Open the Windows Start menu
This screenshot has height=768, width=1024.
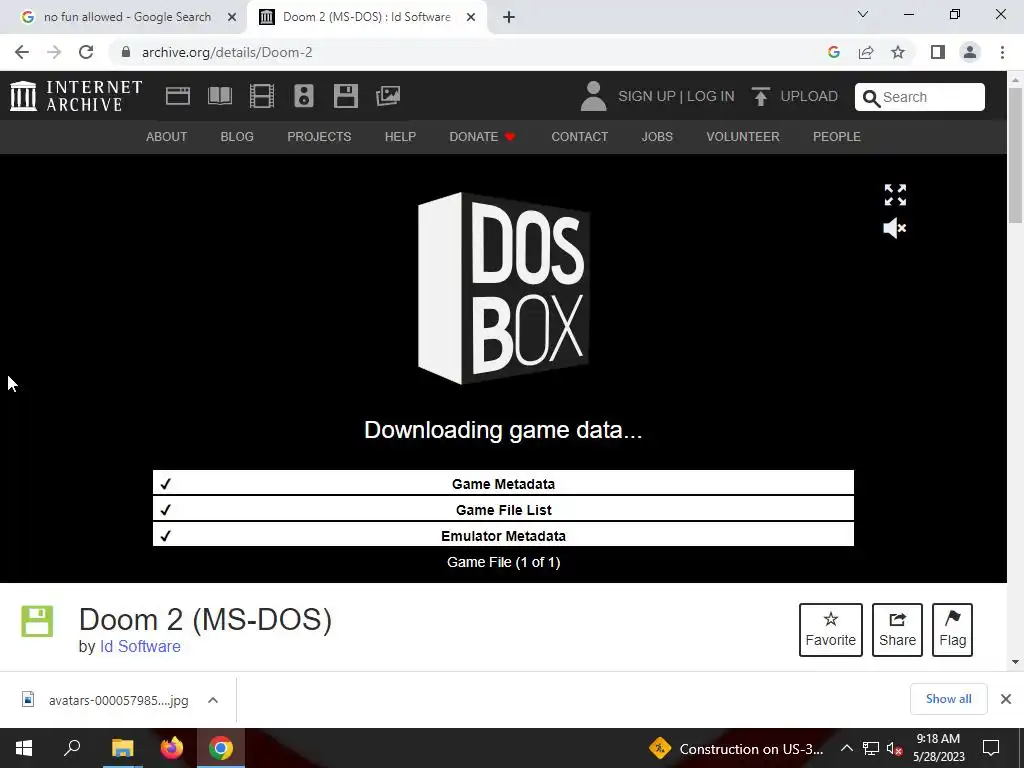click(x=24, y=748)
